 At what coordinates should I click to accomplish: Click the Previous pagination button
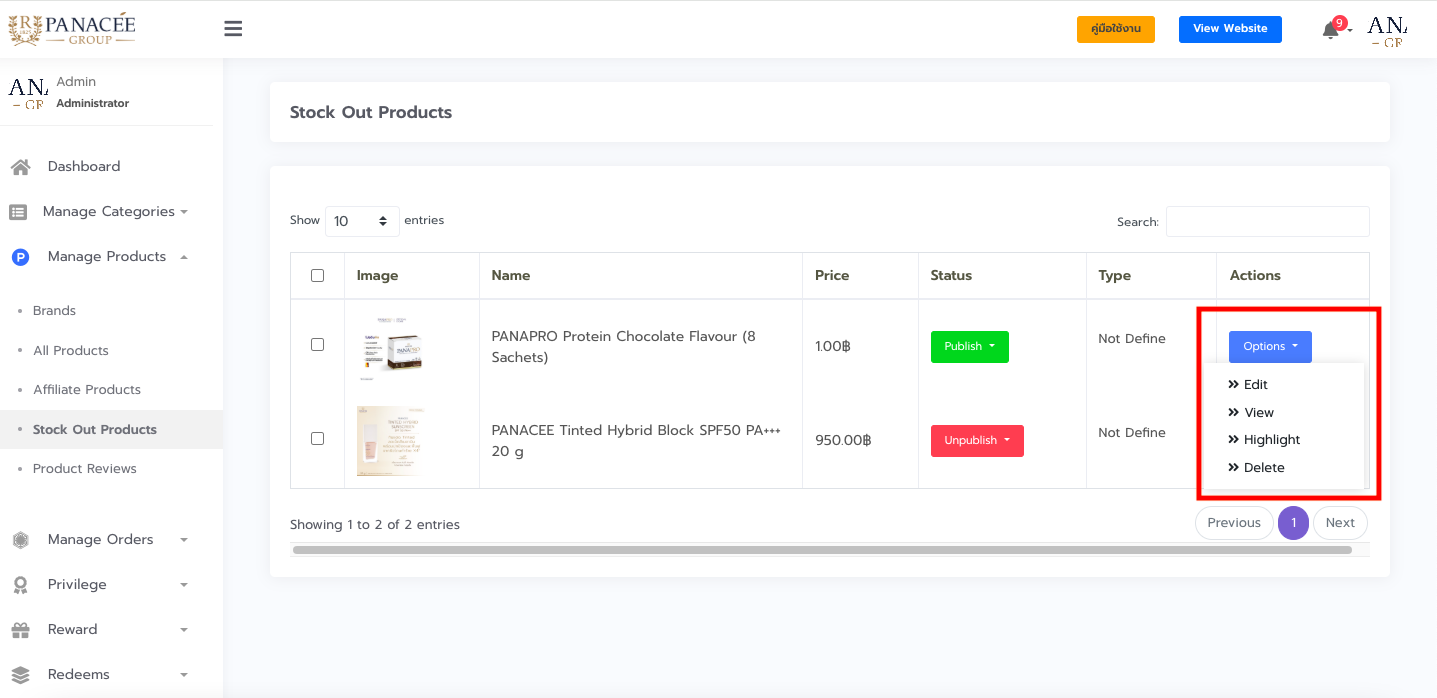tap(1234, 523)
